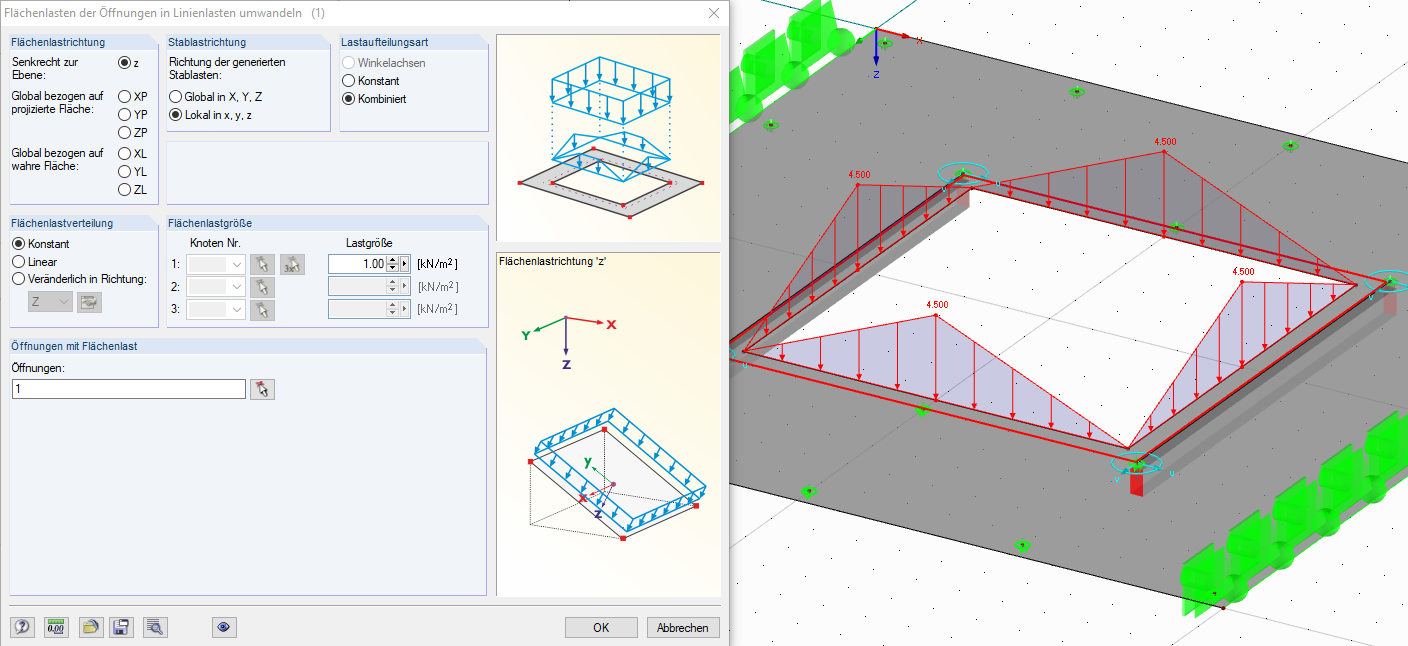This screenshot has height=646, width=1408.
Task: Open the Z direction dropdown
Action: (x=50, y=302)
